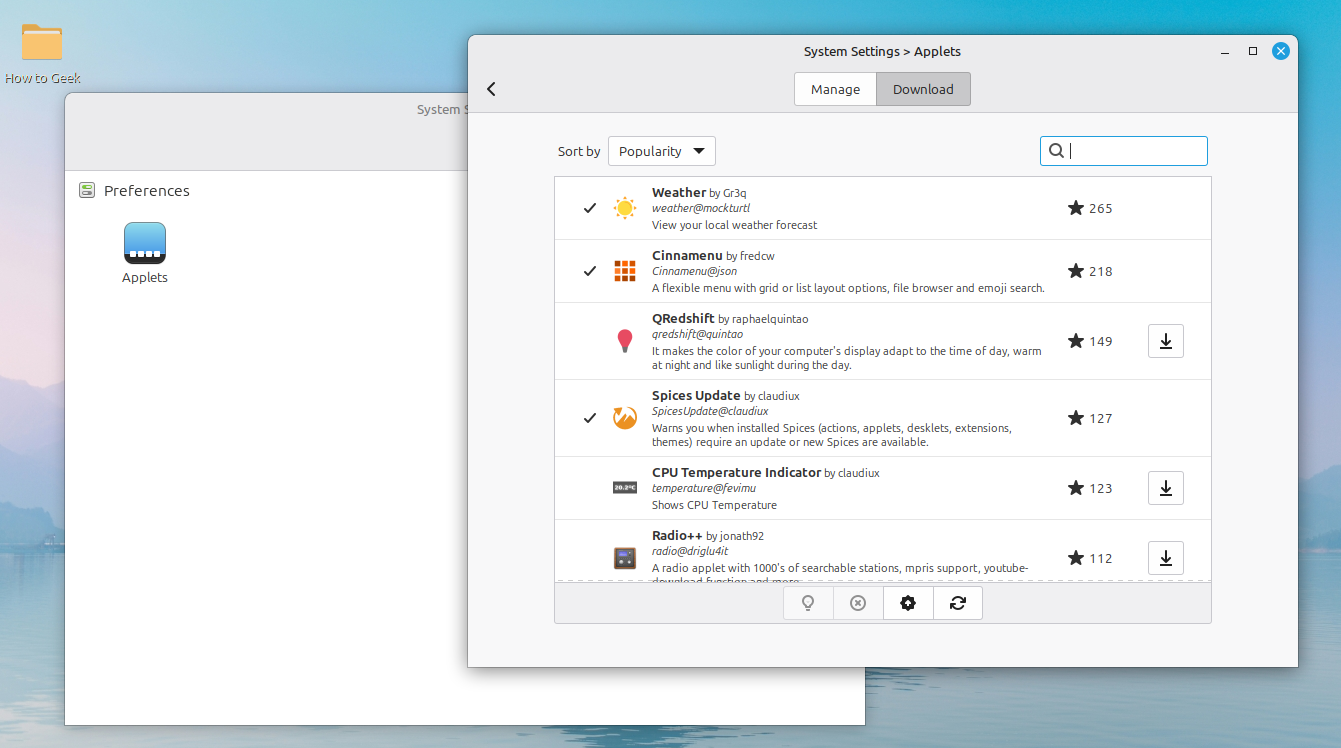The height and width of the screenshot is (748, 1341).
Task: Download the Radio++ applet
Action: pos(1165,558)
